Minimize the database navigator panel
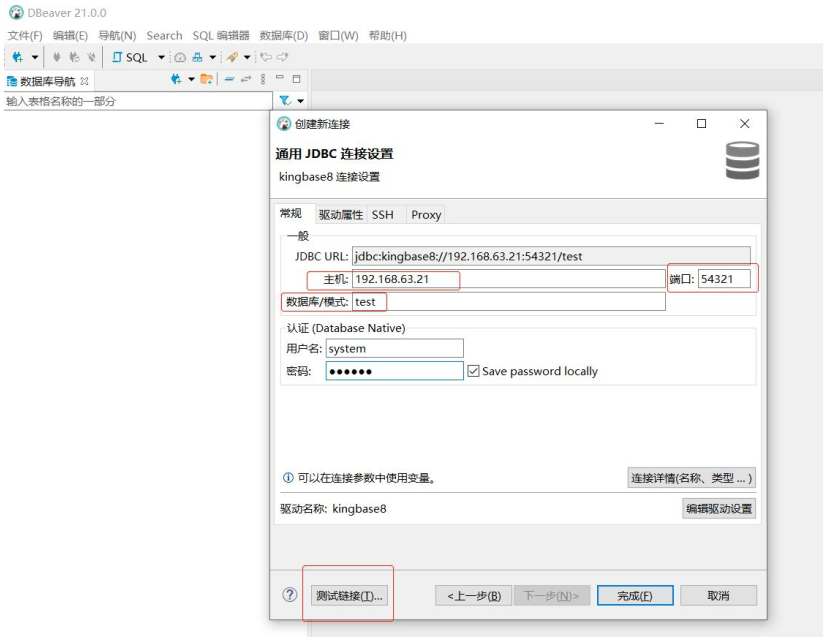Image resolution: width=823 pixels, height=641 pixels. tap(280, 78)
